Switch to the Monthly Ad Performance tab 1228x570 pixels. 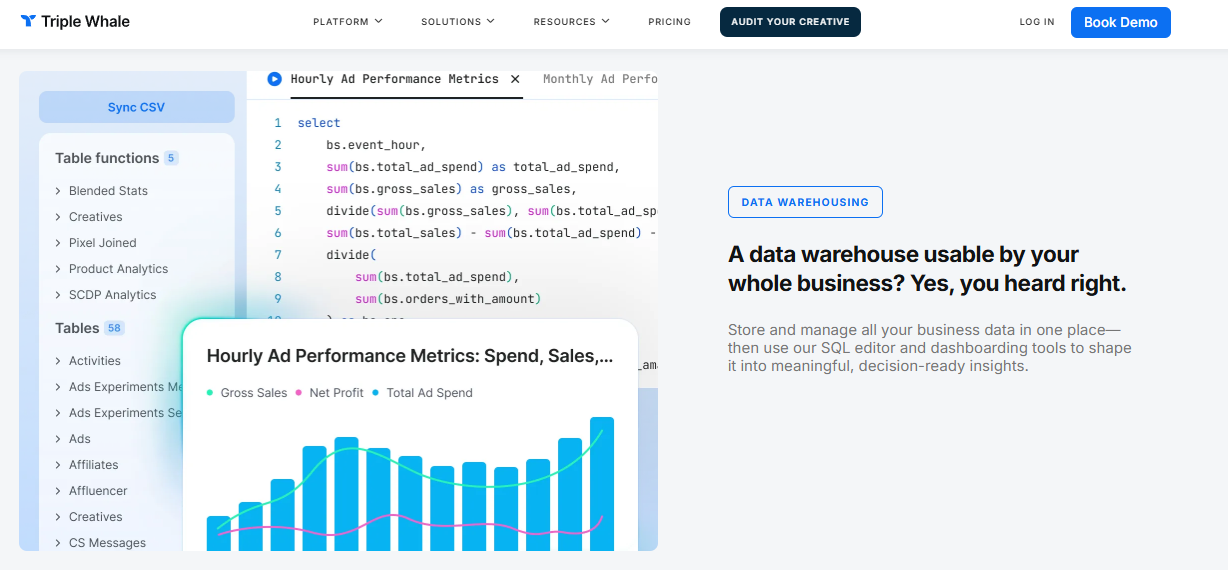(x=600, y=79)
